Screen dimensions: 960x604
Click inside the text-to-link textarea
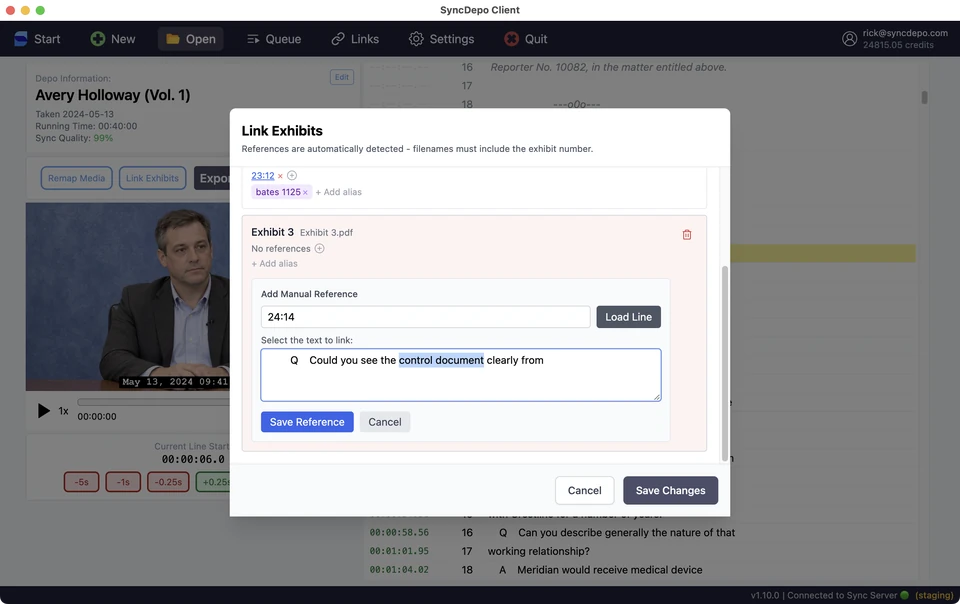click(x=460, y=375)
